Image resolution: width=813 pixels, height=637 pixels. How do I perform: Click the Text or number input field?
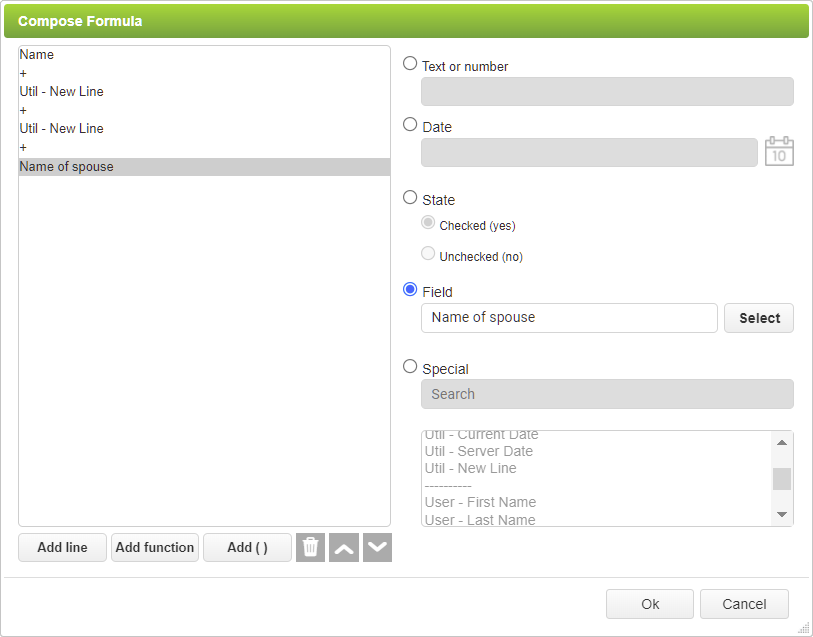coord(607,92)
